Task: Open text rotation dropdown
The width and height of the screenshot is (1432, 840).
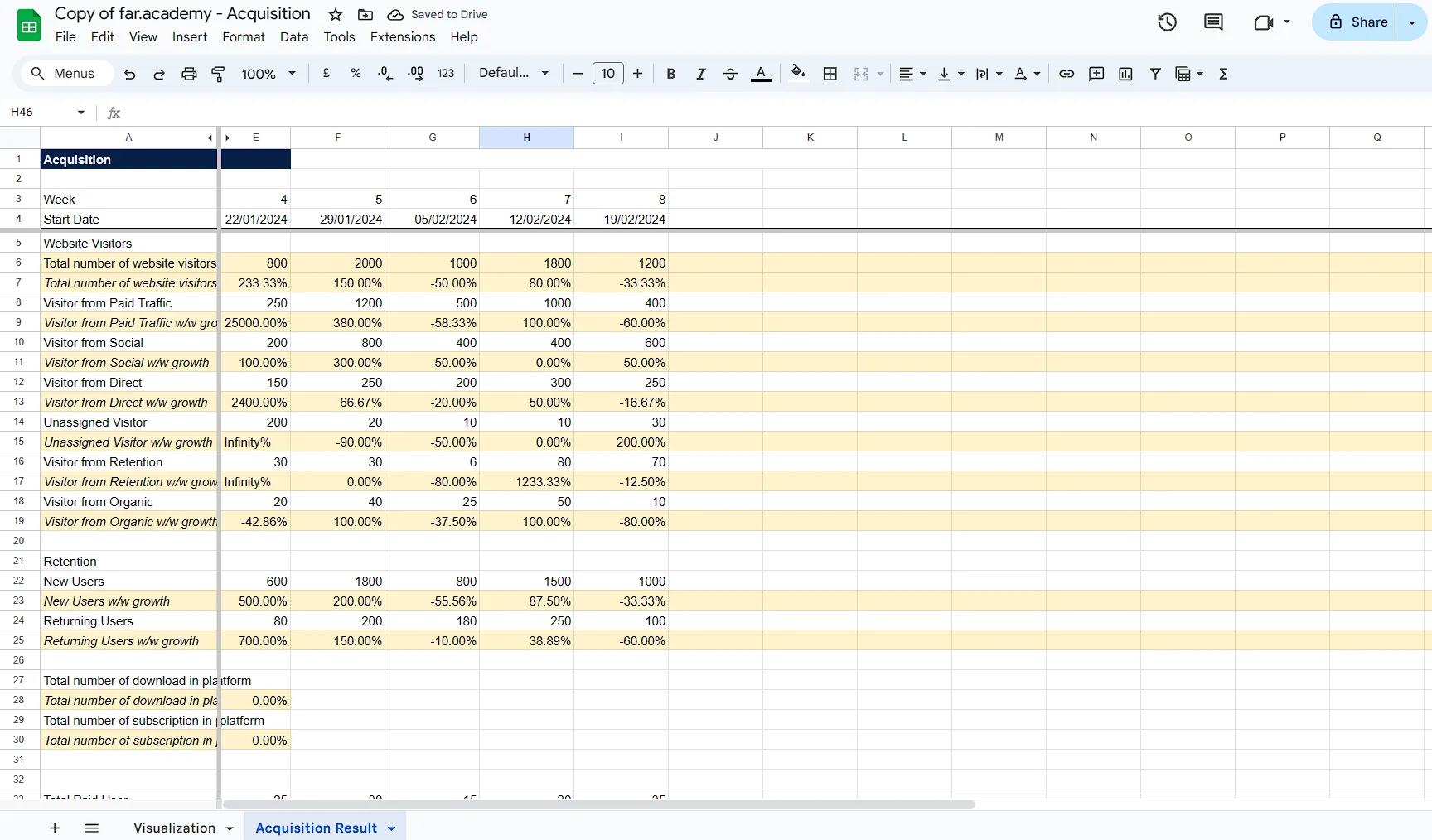Action: [x=1027, y=74]
